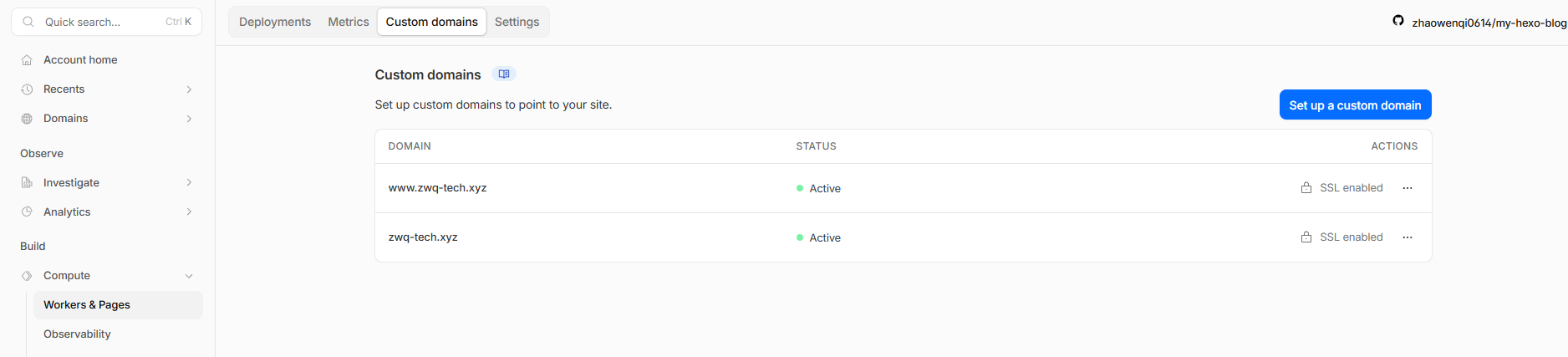Switch to the Deployments tab

tap(275, 22)
